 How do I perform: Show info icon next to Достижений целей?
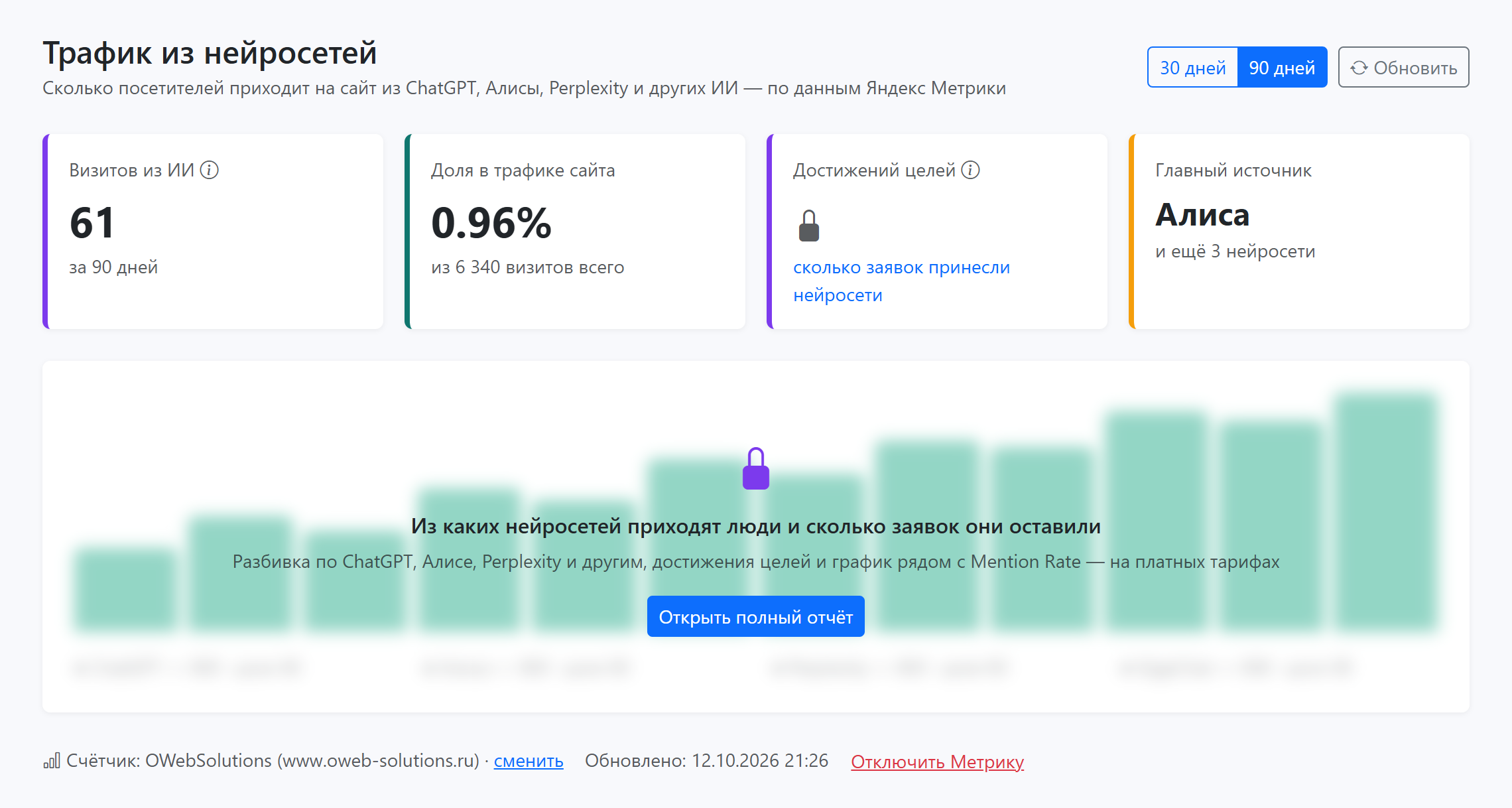(970, 170)
